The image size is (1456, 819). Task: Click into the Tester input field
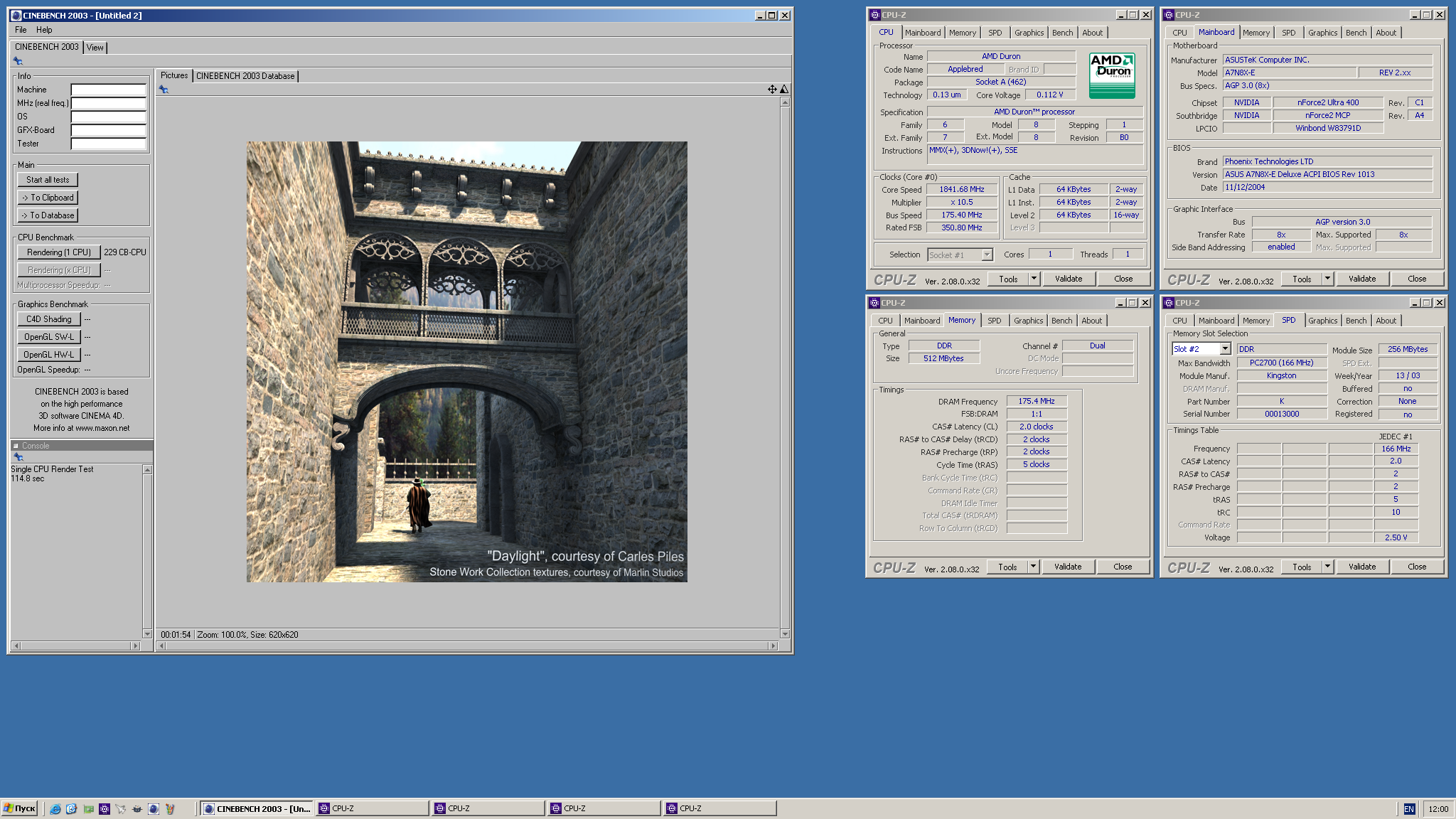109,144
